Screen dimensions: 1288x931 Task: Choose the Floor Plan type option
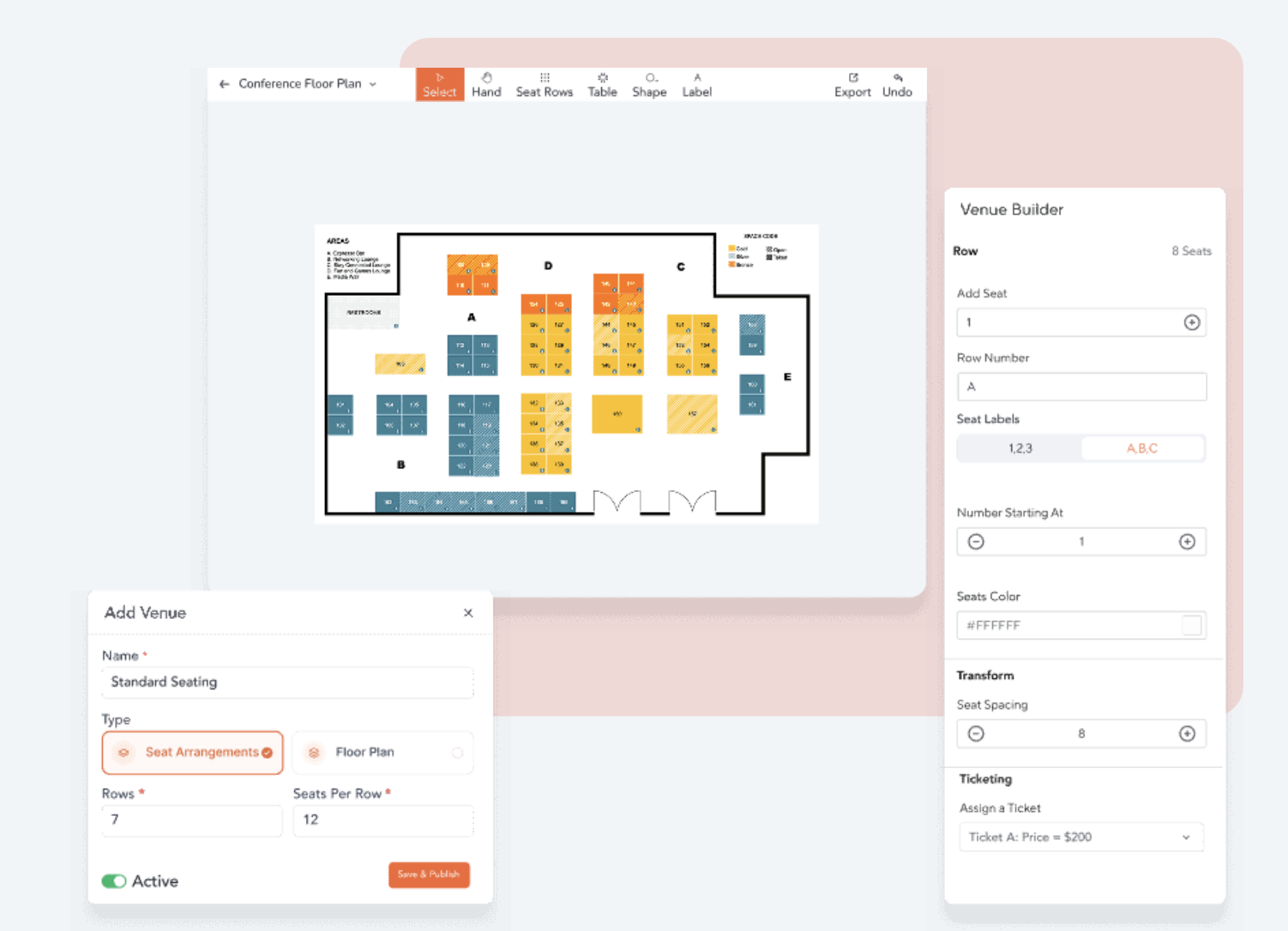pyautogui.click(x=382, y=753)
